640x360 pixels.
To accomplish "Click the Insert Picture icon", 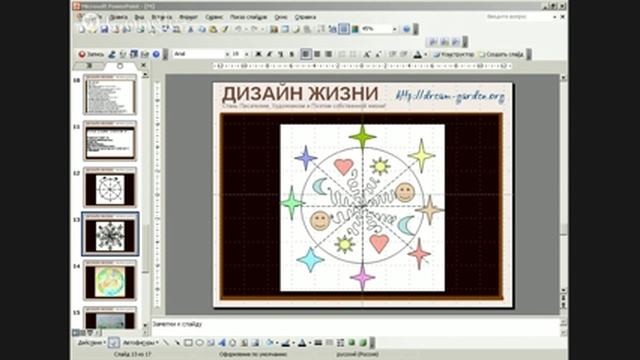I will click(255, 343).
